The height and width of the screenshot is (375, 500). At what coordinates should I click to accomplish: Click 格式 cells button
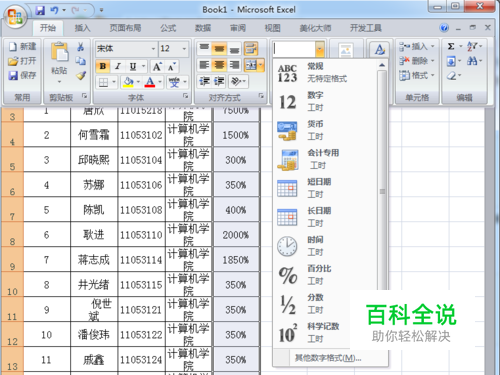click(417, 75)
